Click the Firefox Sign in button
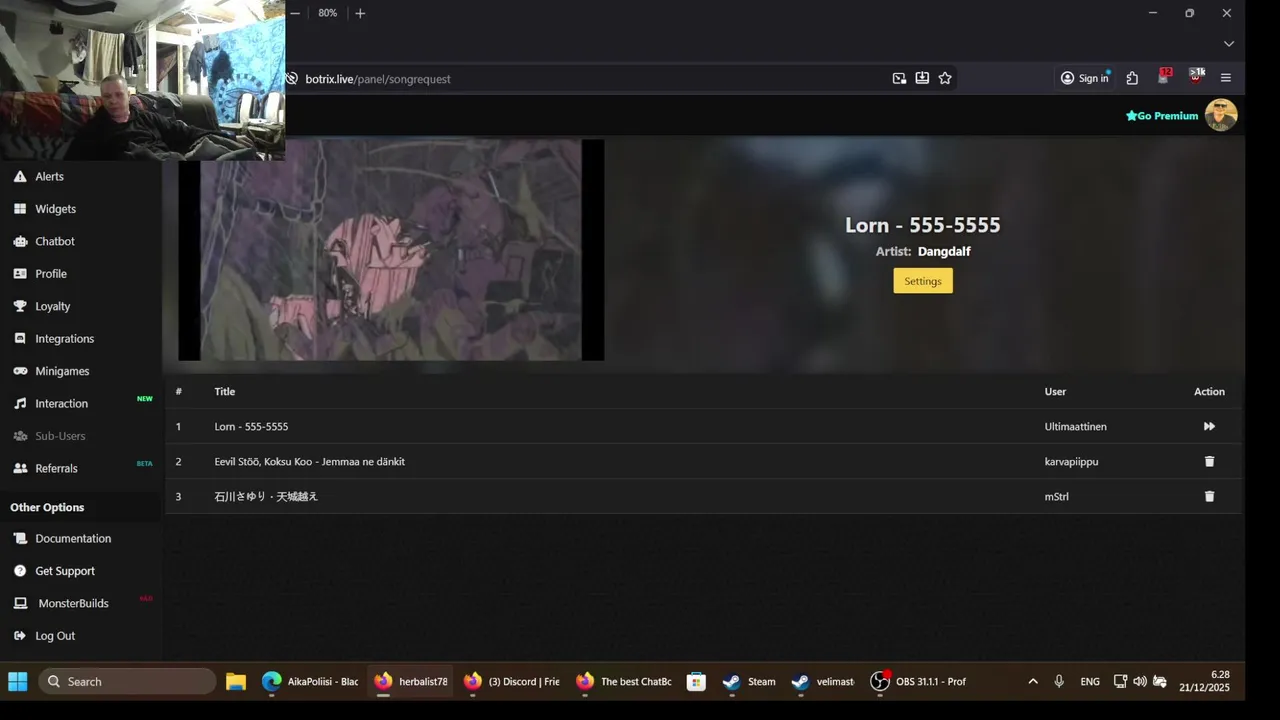This screenshot has height=720, width=1280. 1085,78
